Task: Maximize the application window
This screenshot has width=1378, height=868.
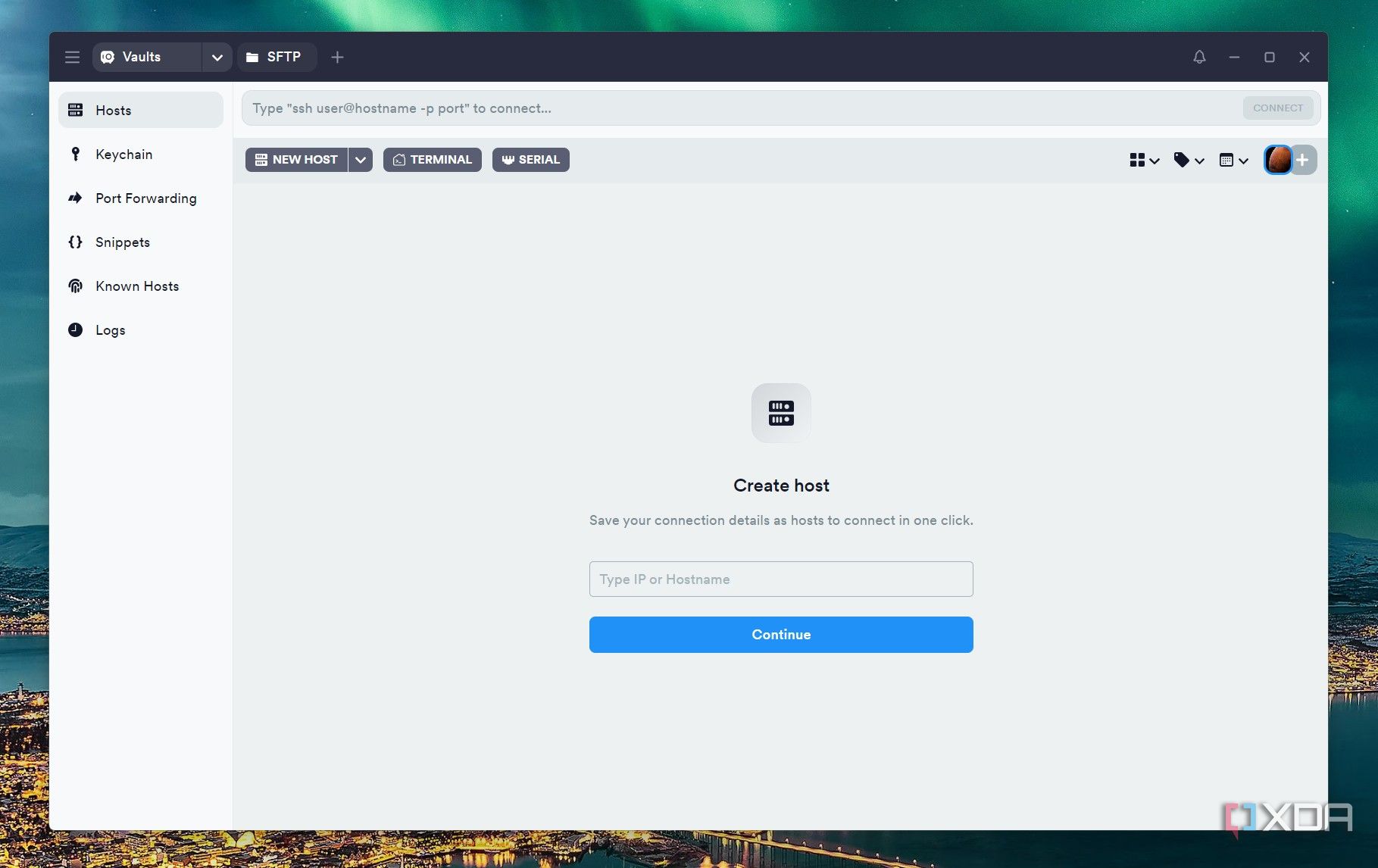Action: (x=1270, y=57)
